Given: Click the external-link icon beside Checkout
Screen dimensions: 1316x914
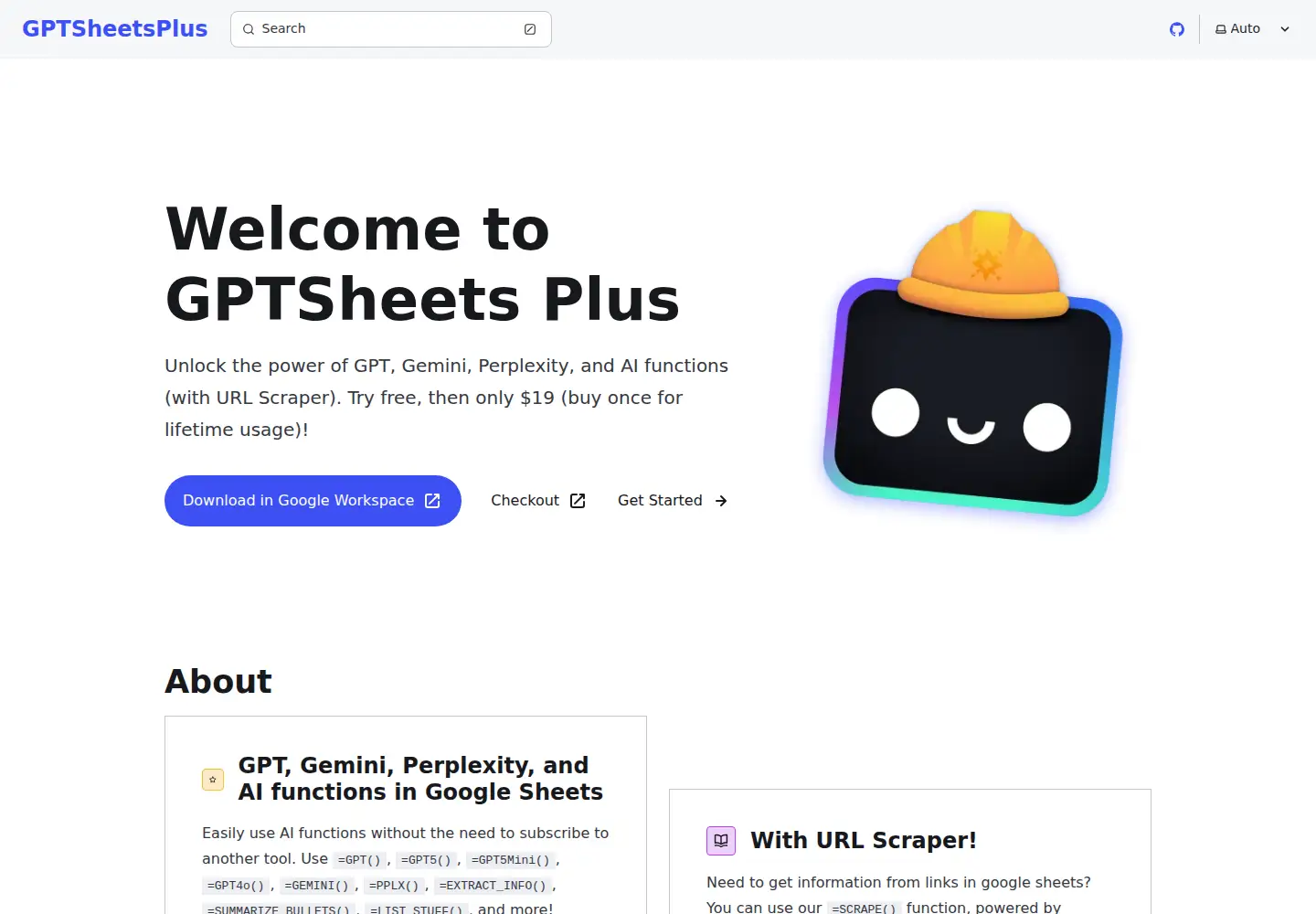Looking at the screenshot, I should 578,501.
